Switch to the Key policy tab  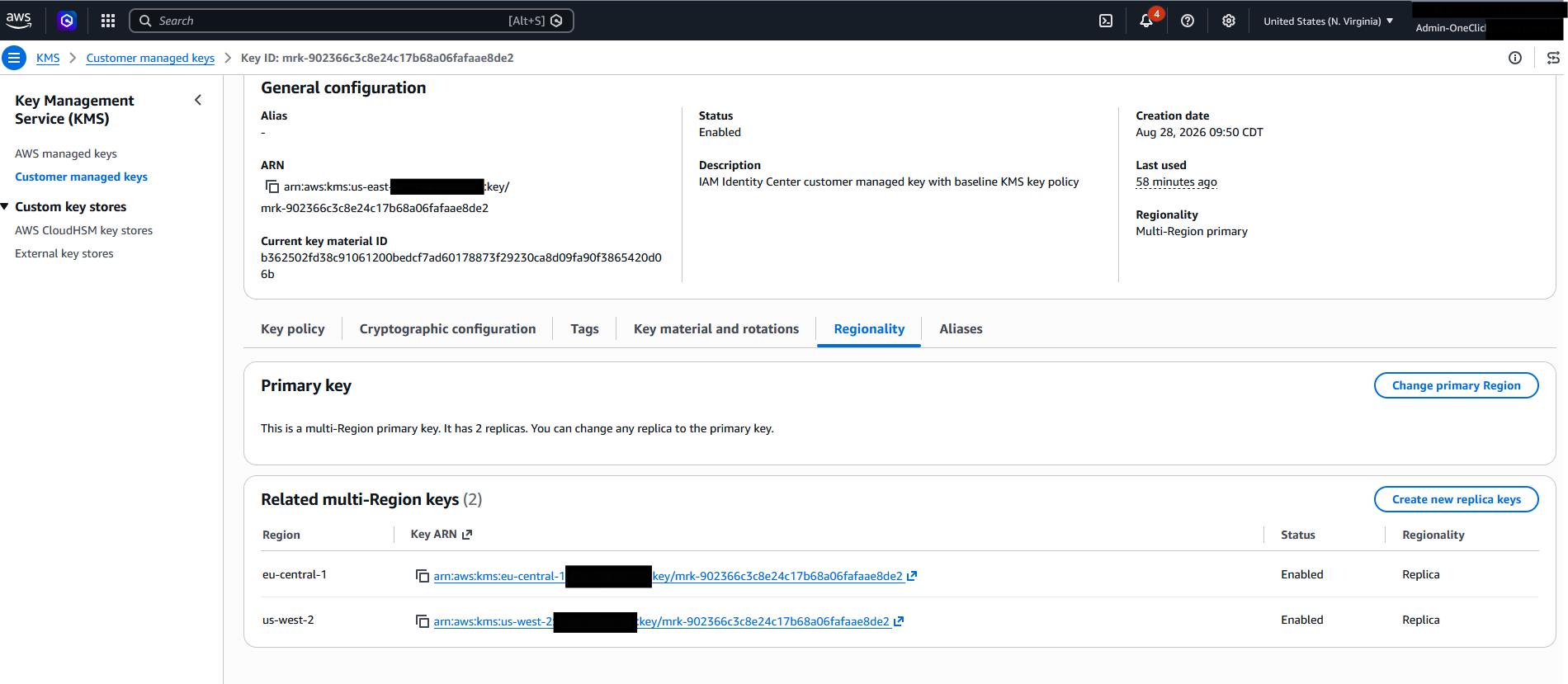293,328
